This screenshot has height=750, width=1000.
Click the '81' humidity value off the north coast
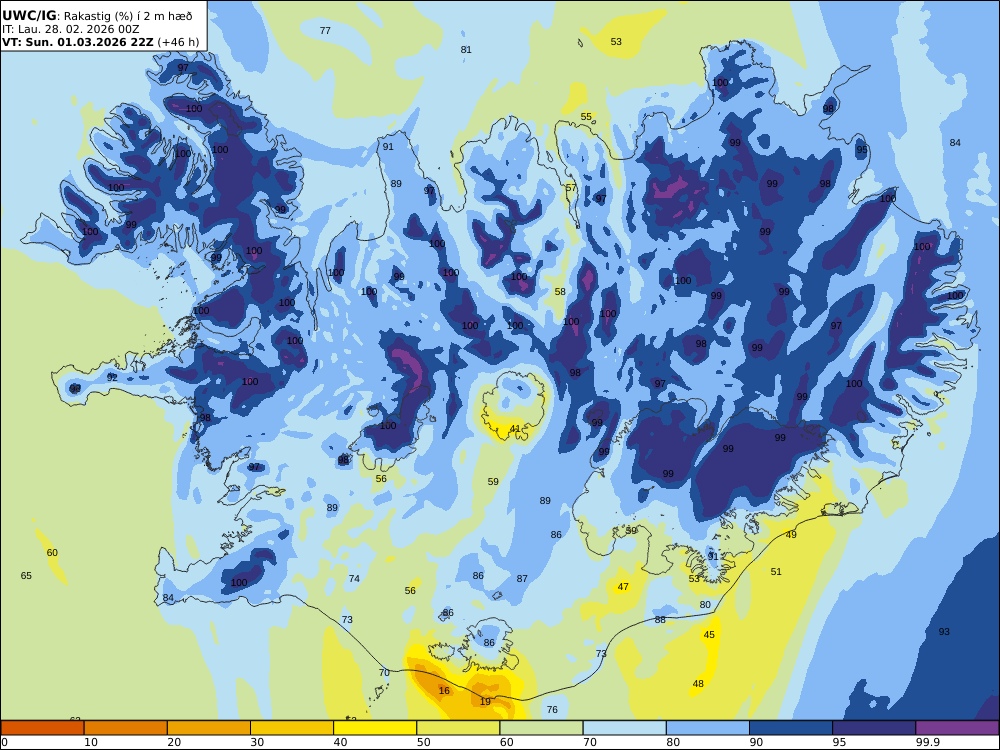tap(466, 50)
